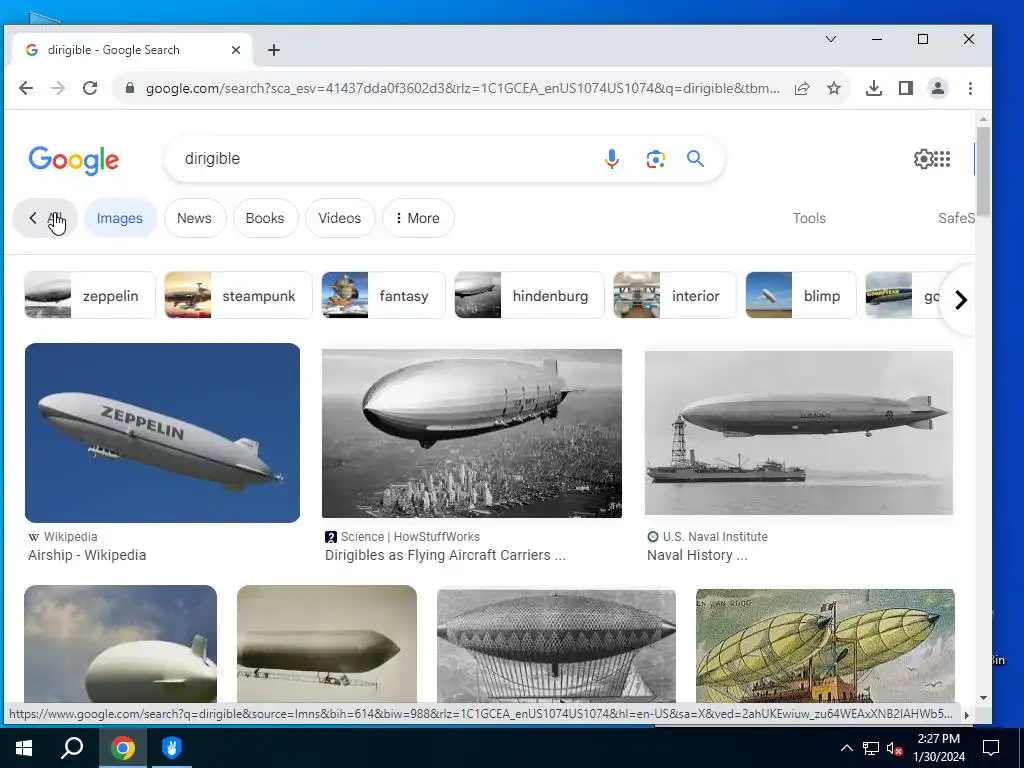Open Google quick settings gear
The image size is (1024, 768).
point(923,159)
